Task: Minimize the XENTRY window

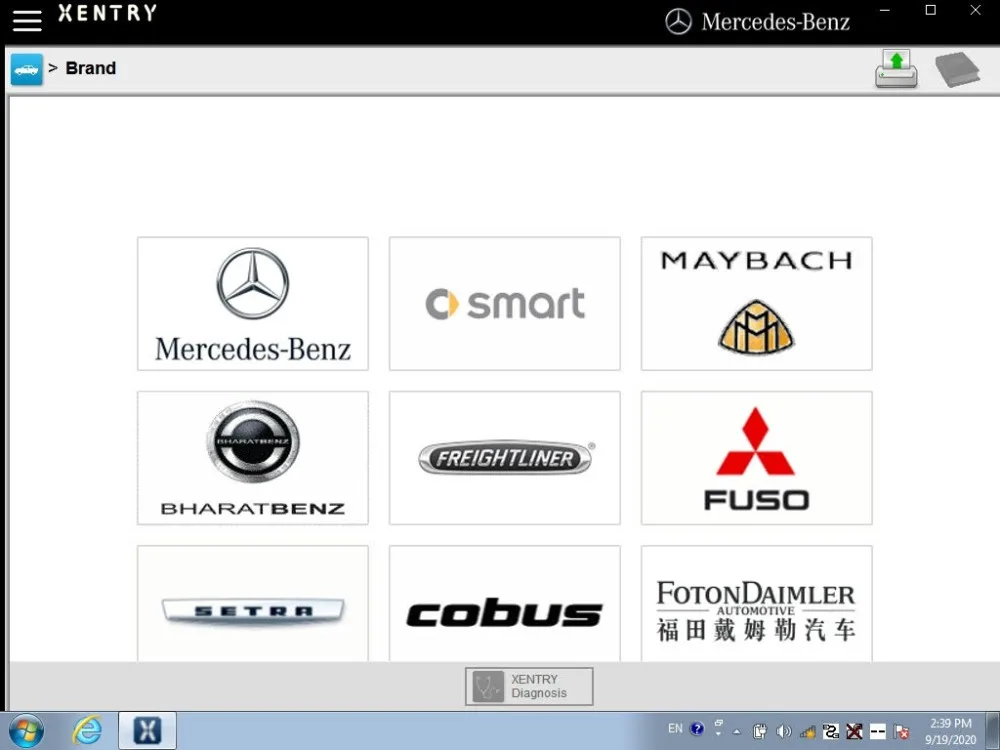Action: click(x=885, y=10)
